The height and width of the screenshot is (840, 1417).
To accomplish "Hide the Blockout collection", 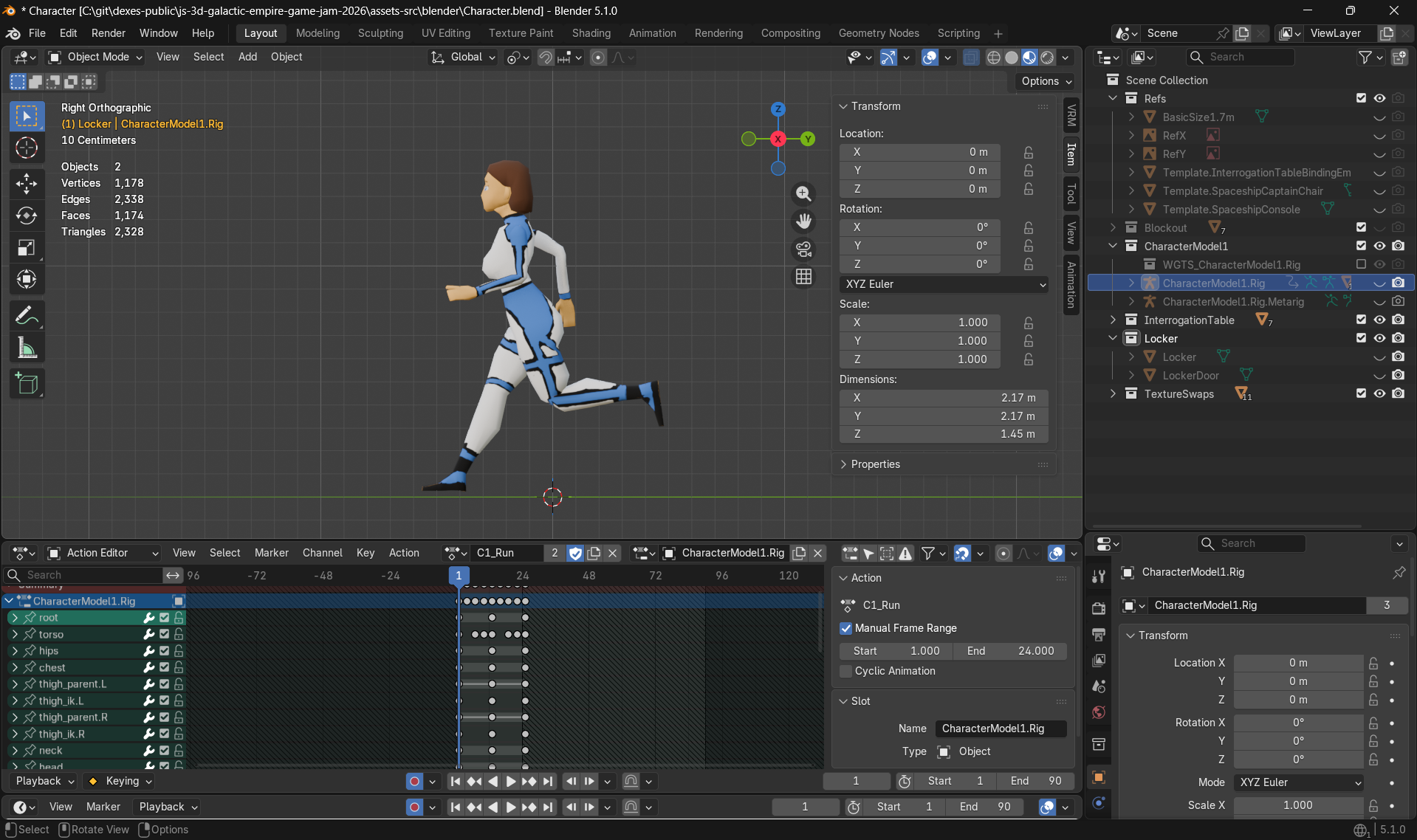I will 1380,227.
